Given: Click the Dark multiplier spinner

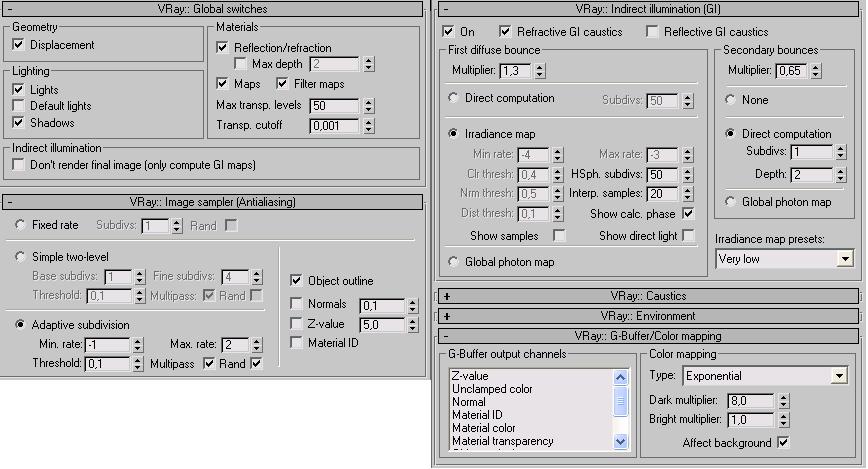Looking at the screenshot, I should pos(783,400).
